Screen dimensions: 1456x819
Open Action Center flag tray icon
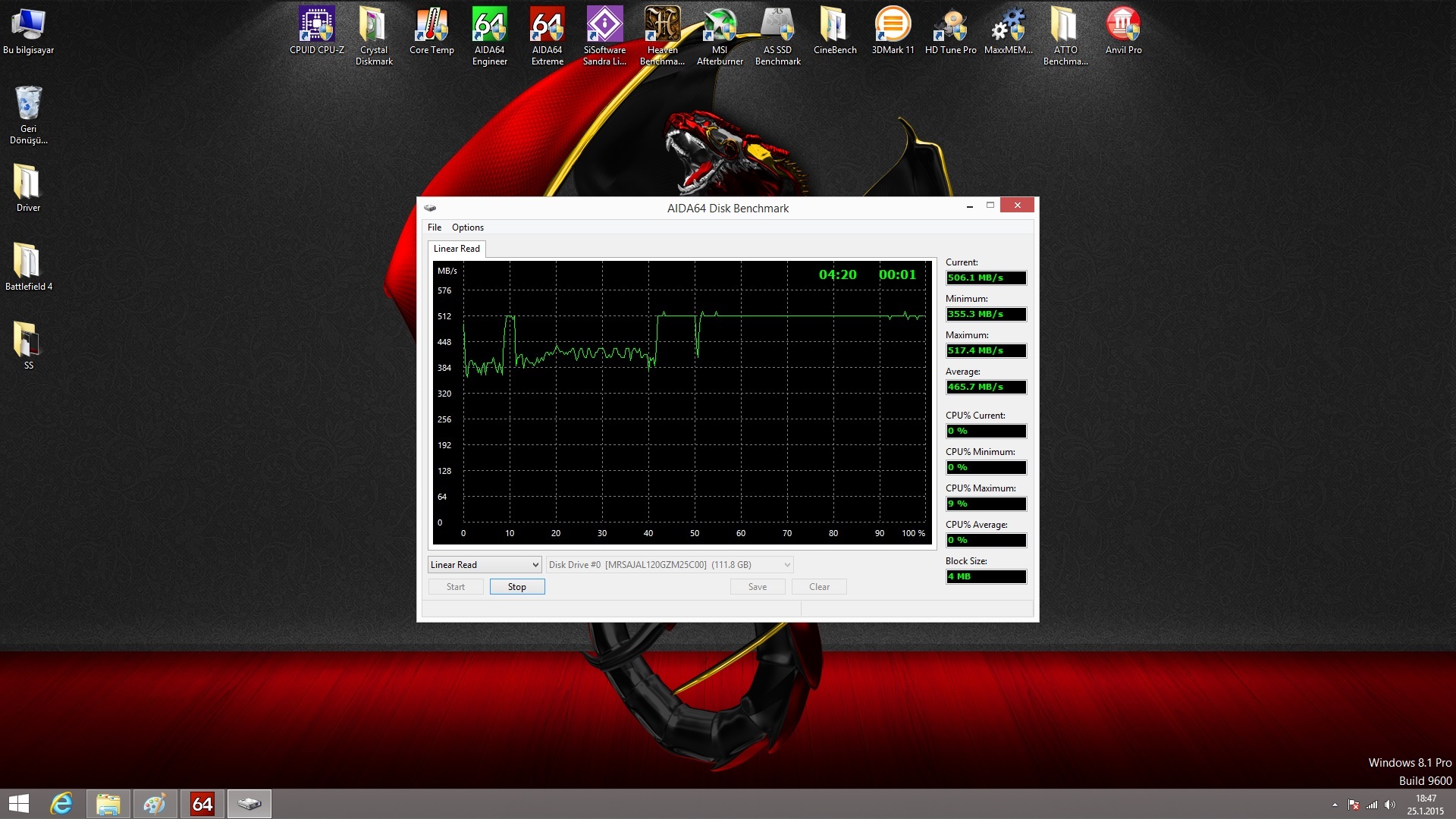tap(1354, 805)
